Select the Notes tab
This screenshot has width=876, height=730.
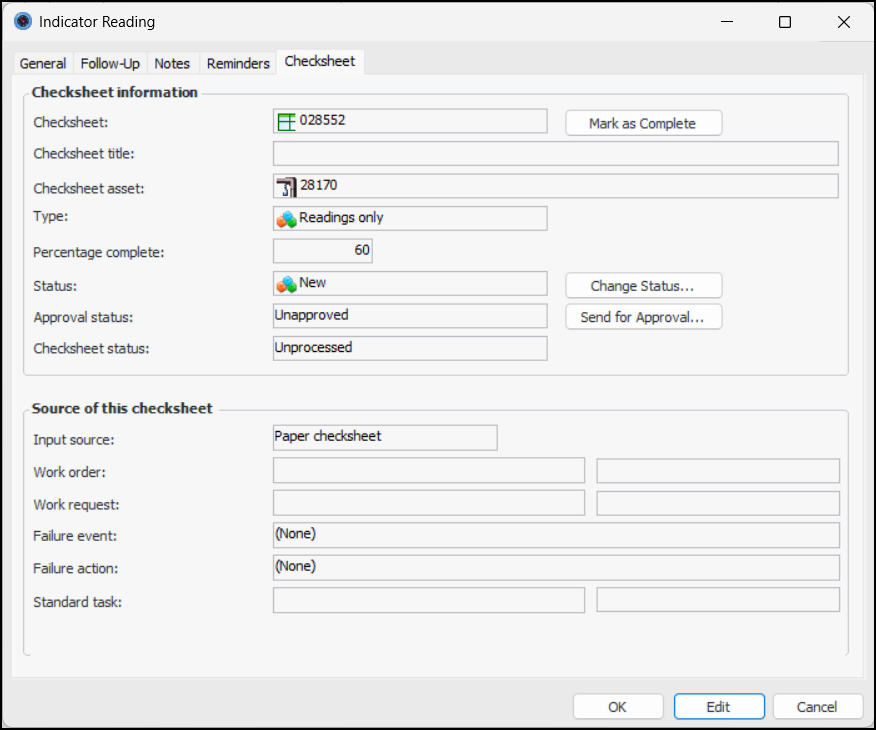(x=172, y=63)
